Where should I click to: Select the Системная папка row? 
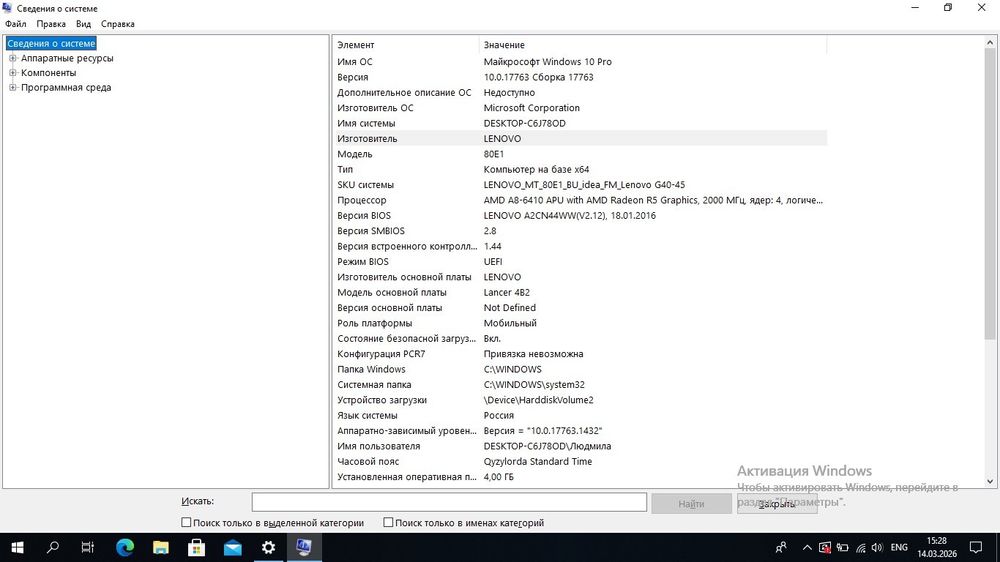(580, 385)
